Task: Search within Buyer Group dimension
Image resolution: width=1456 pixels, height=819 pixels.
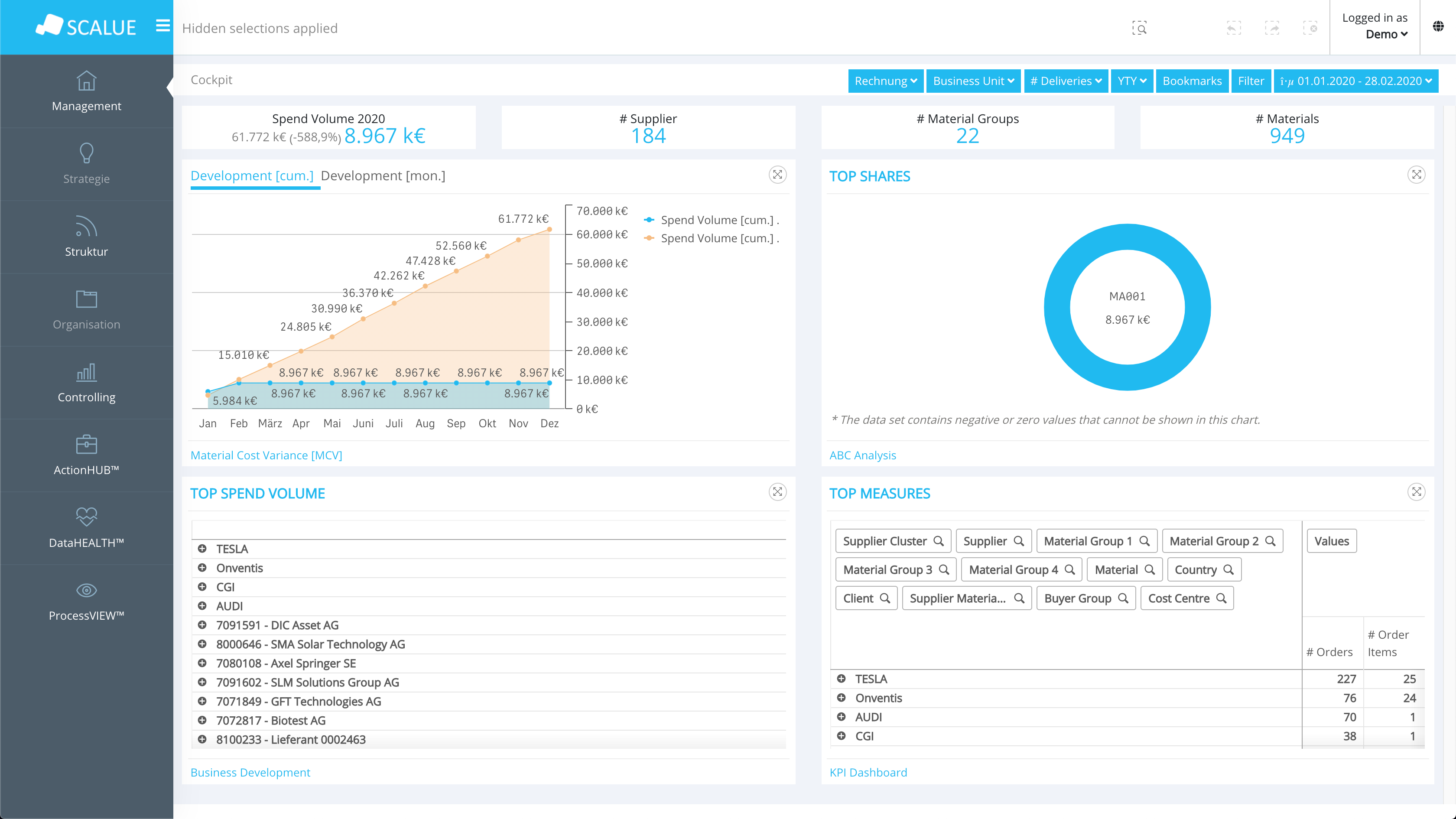Action: point(1123,598)
